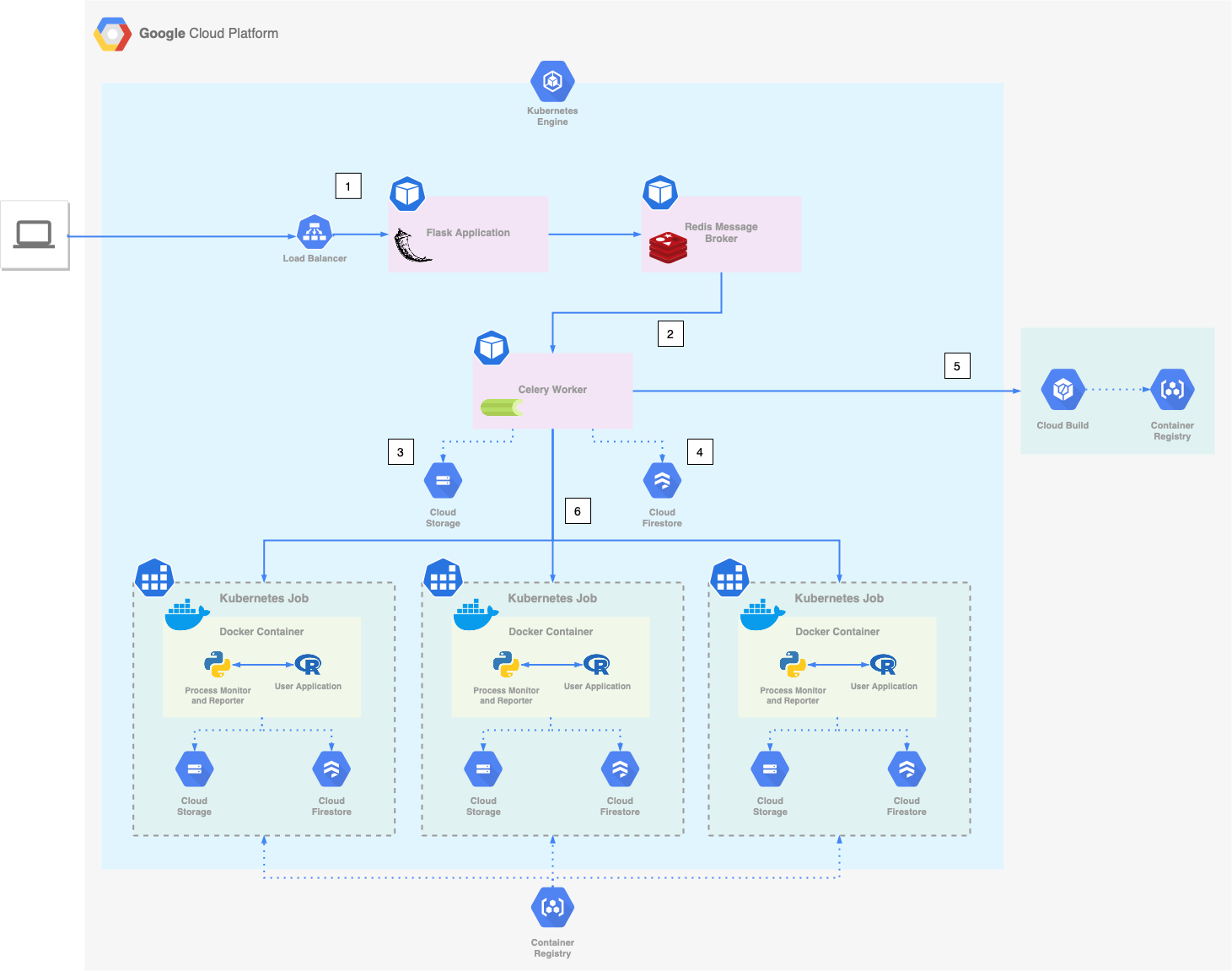Click the Cloud Build icon
The height and width of the screenshot is (971, 1232).
[x=1063, y=390]
